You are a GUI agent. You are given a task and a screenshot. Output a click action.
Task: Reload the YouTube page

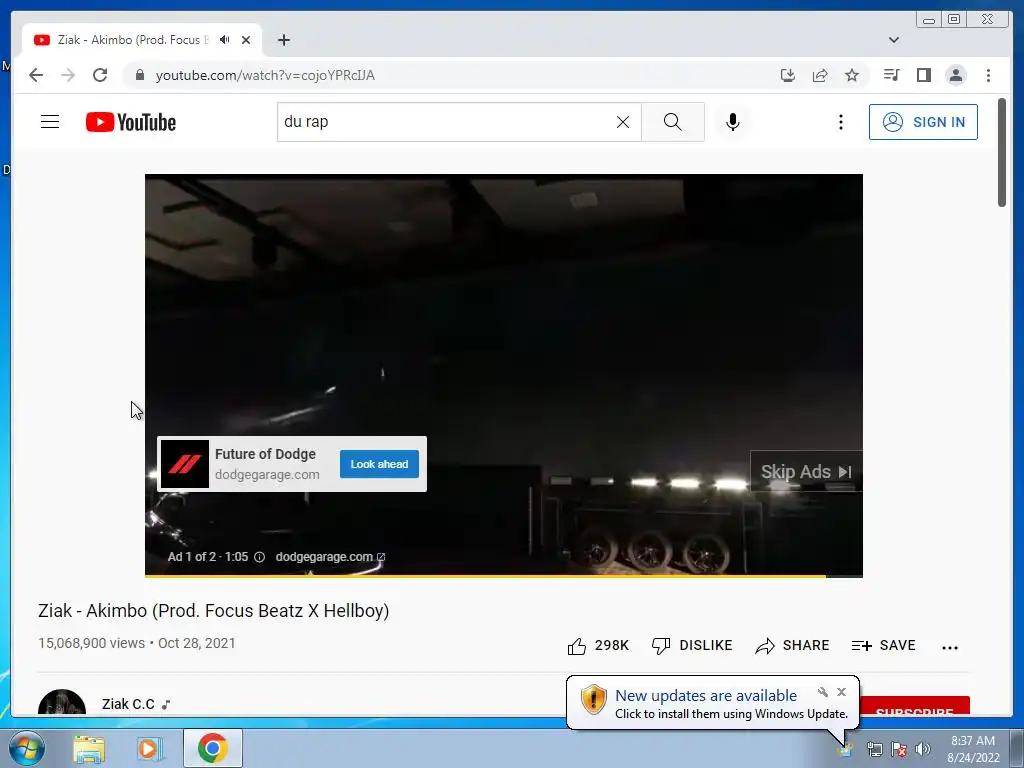pos(100,75)
